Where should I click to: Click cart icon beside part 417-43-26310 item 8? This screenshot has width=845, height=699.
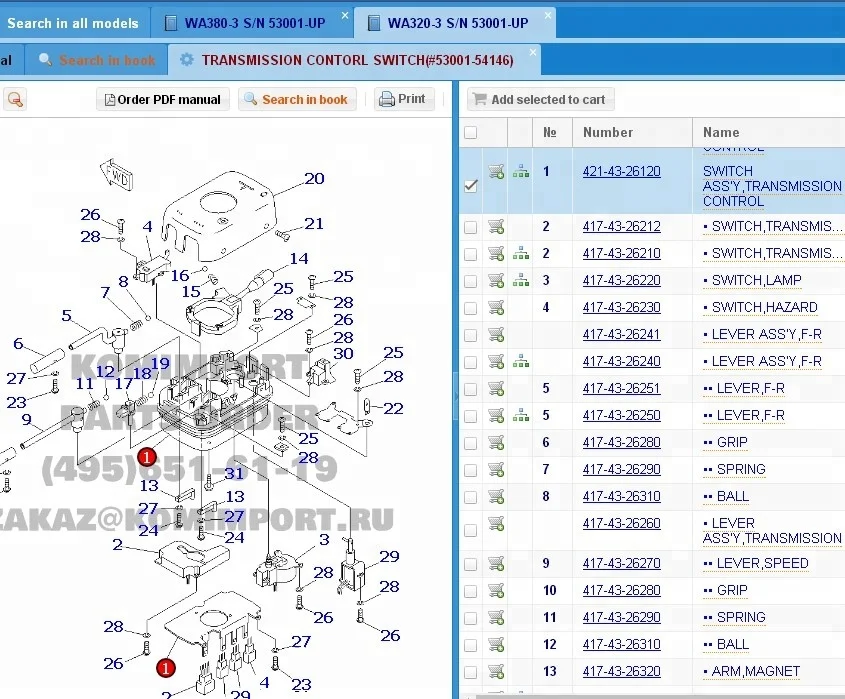495,497
